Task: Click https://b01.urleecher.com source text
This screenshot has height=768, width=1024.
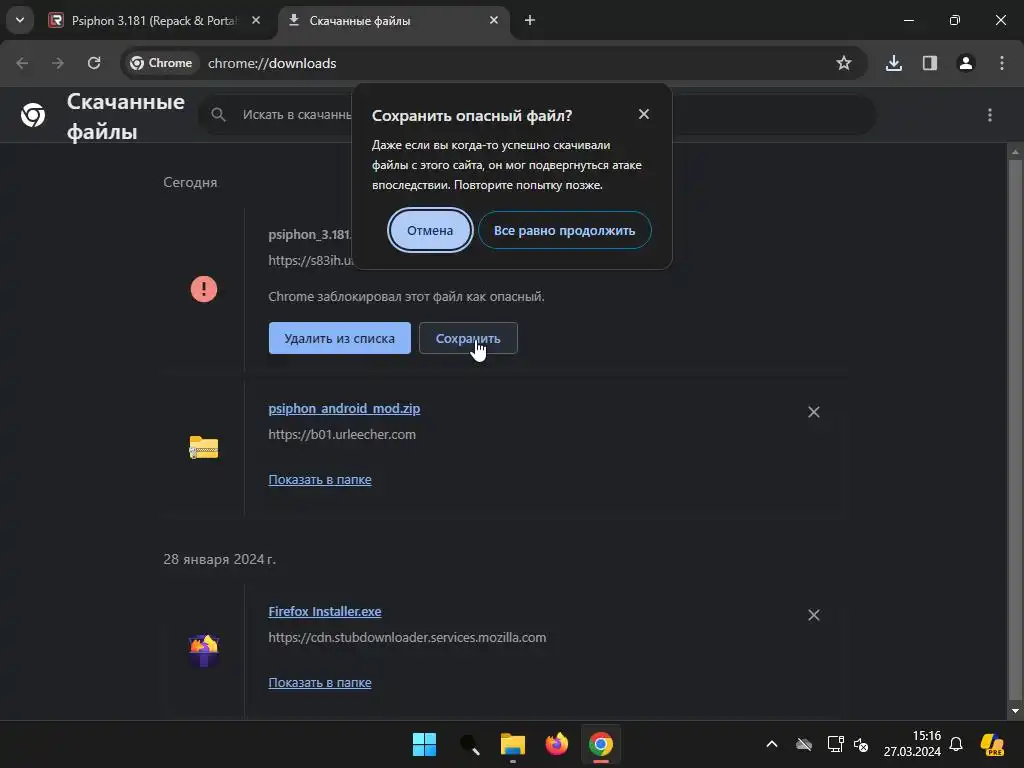Action: tap(342, 434)
